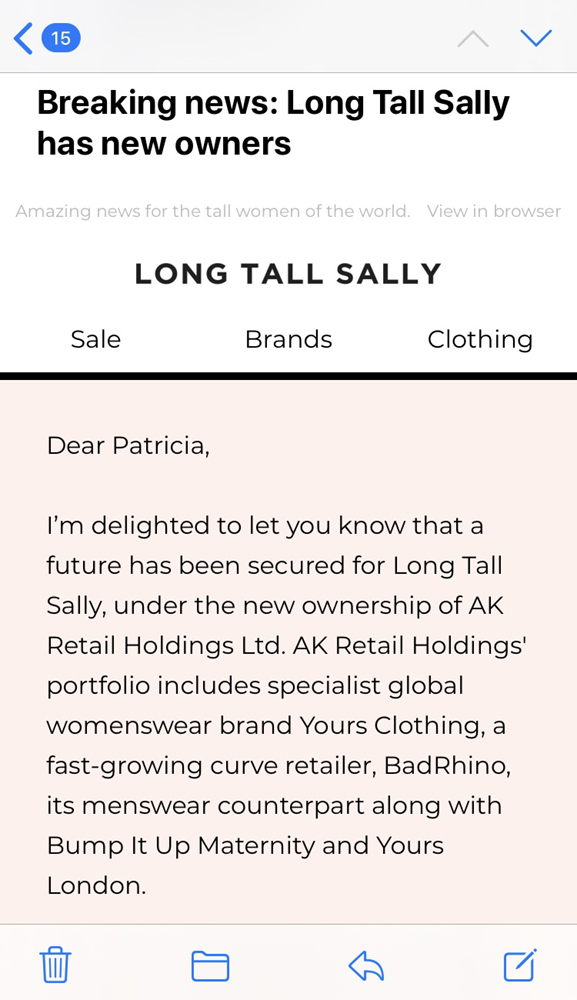Image resolution: width=577 pixels, height=1000 pixels.
Task: Tap the Amazing news preheader text
Action: (213, 211)
